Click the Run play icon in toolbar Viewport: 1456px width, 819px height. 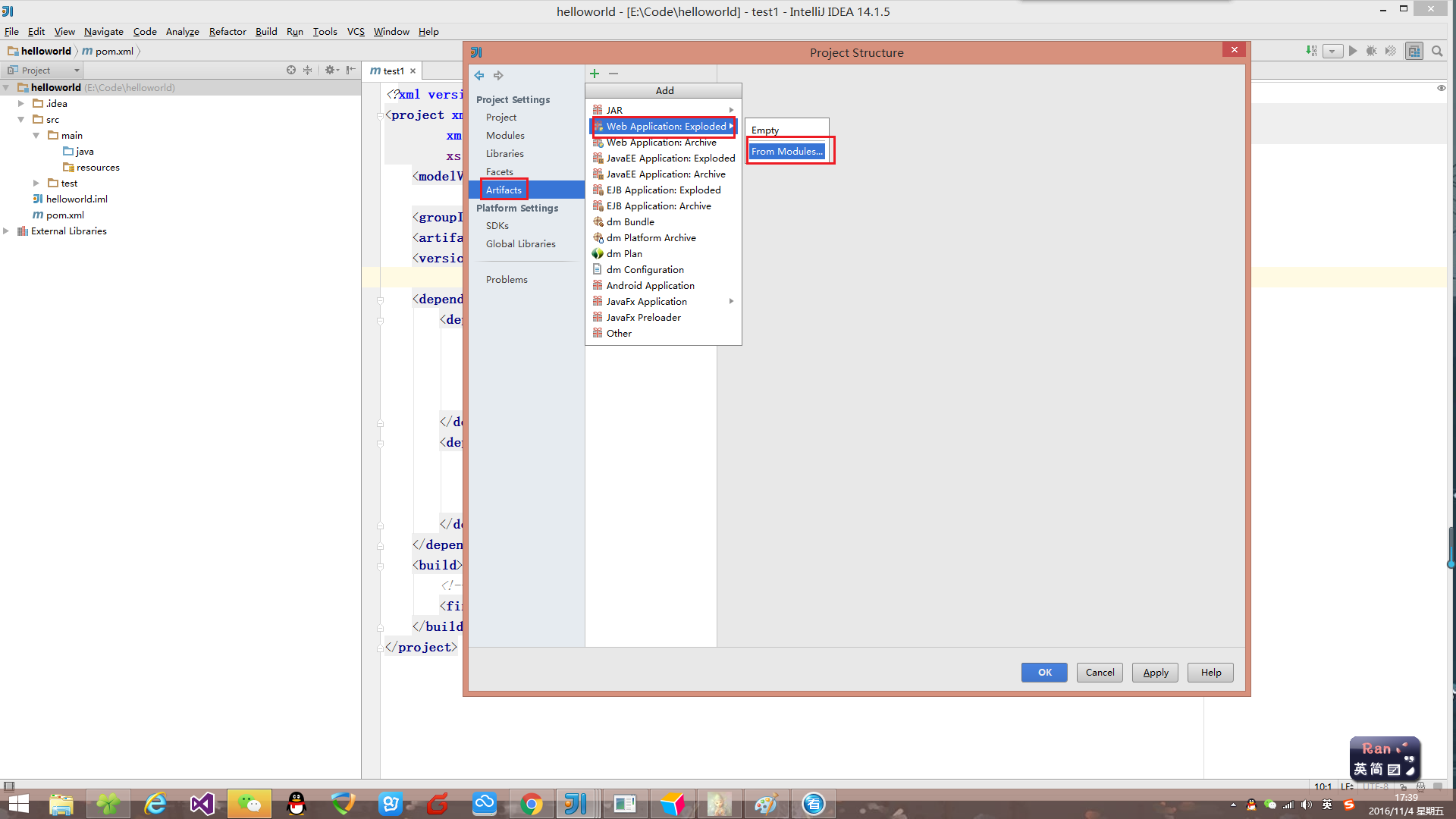(1353, 51)
